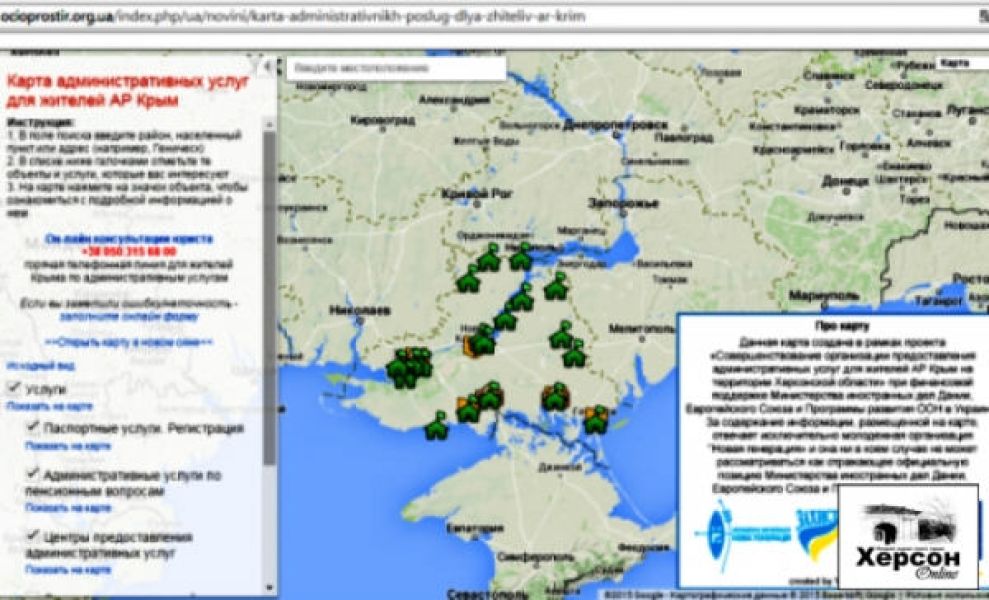The image size is (989, 600).
Task: Disable Центры предоставления административных услуг checkbox
Action: [32, 537]
